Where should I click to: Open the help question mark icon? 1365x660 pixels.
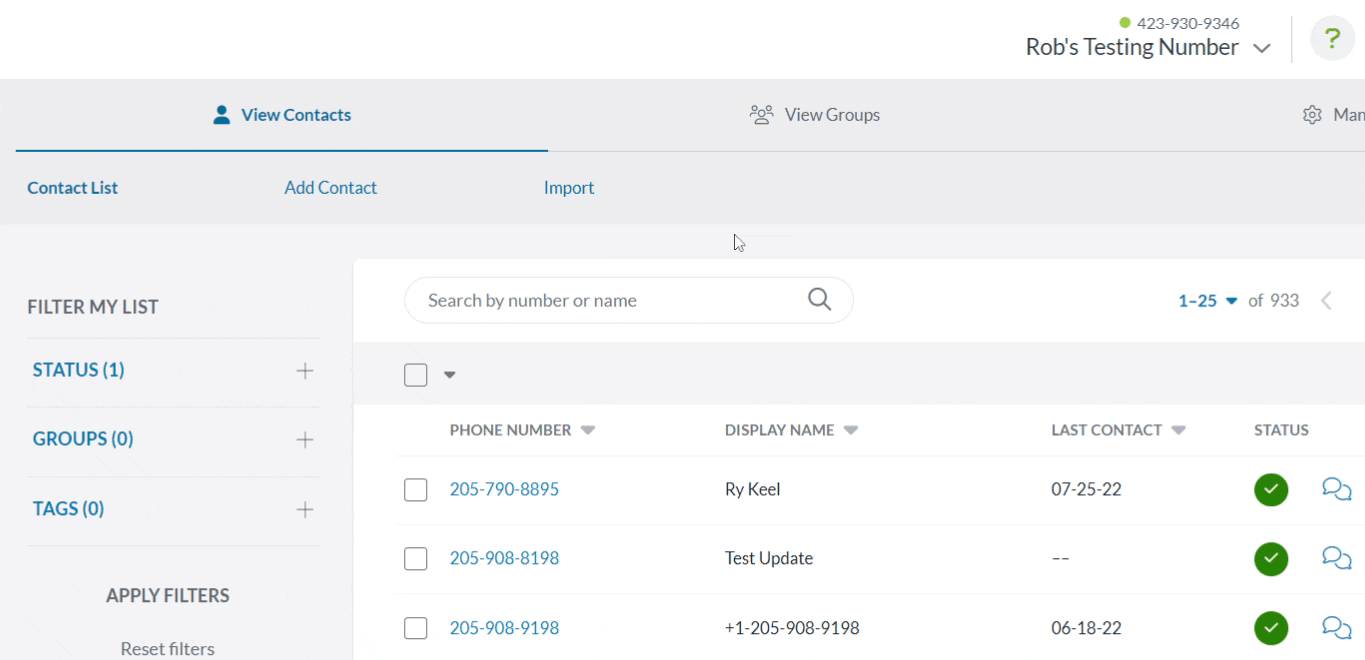[1330, 40]
